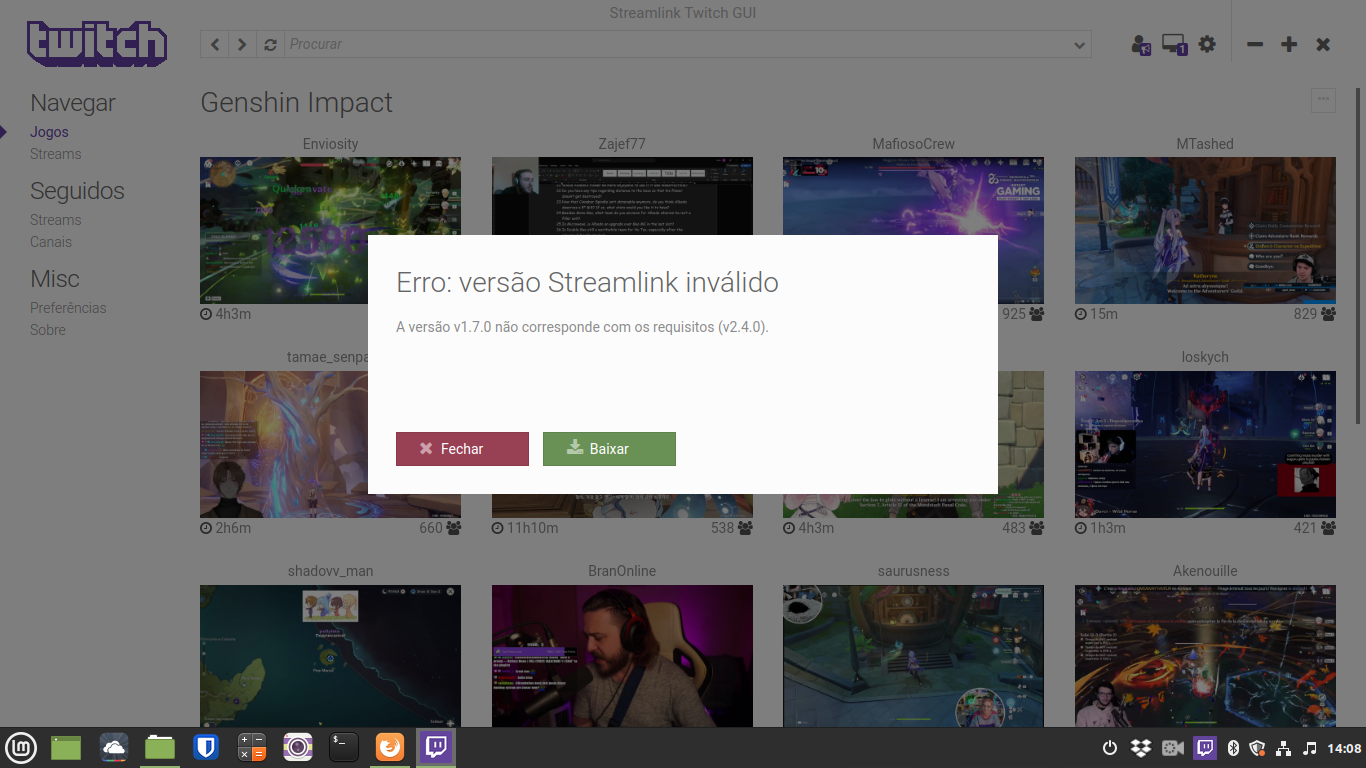
Task: Open Bitwarden from the taskbar
Action: pyautogui.click(x=205, y=747)
